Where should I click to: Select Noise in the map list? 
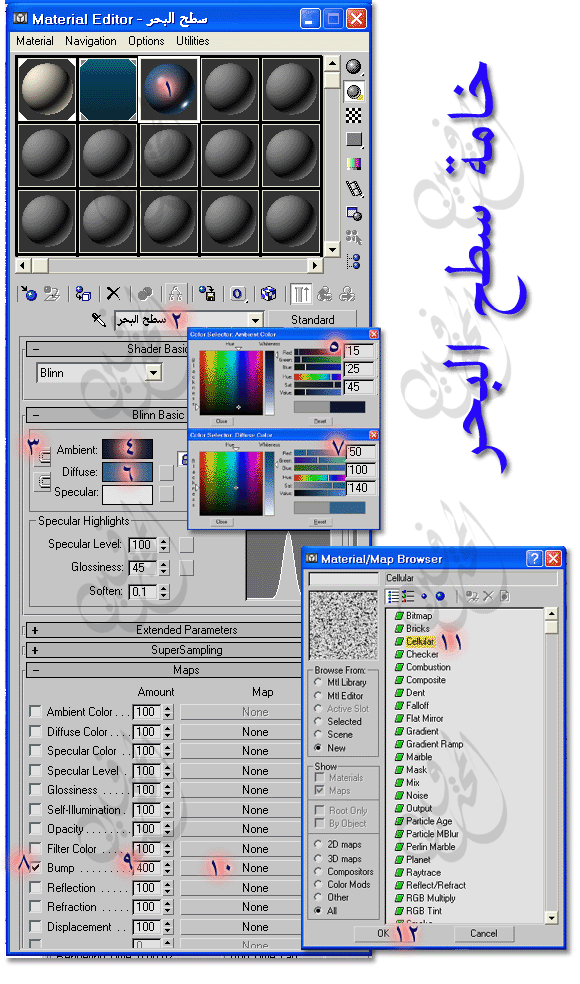417,796
